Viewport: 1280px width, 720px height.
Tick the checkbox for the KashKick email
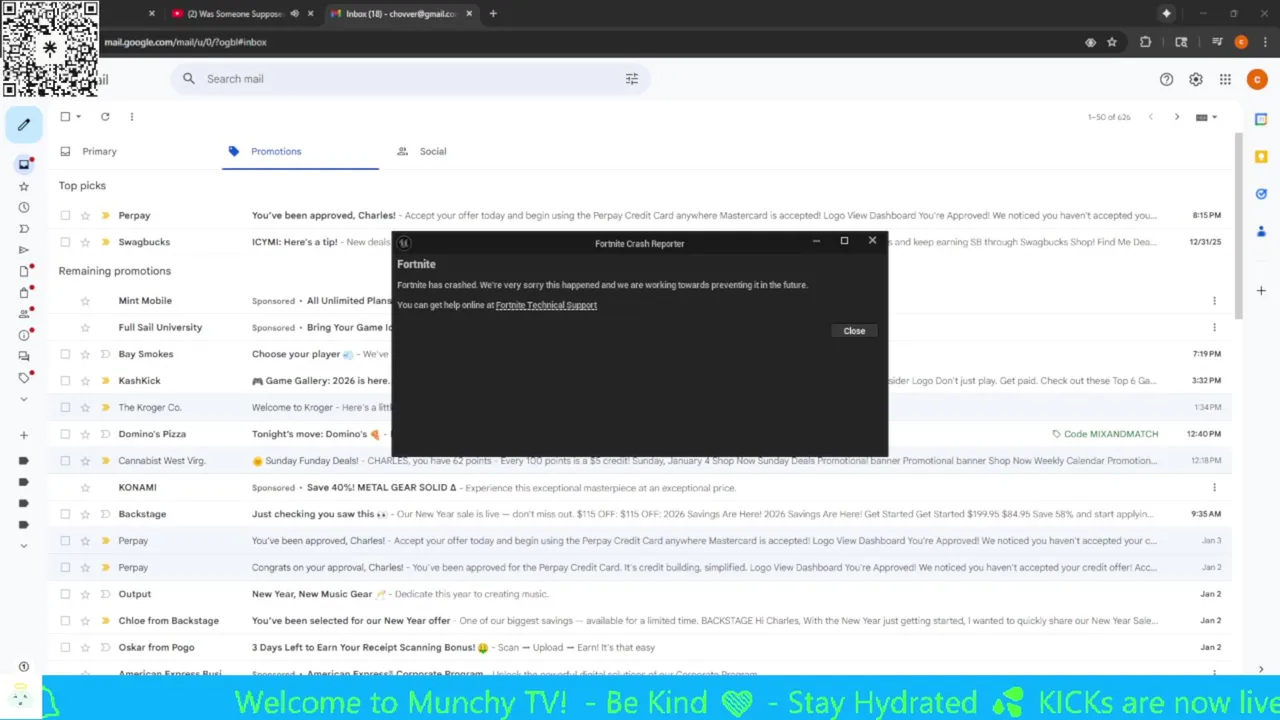(x=65, y=381)
